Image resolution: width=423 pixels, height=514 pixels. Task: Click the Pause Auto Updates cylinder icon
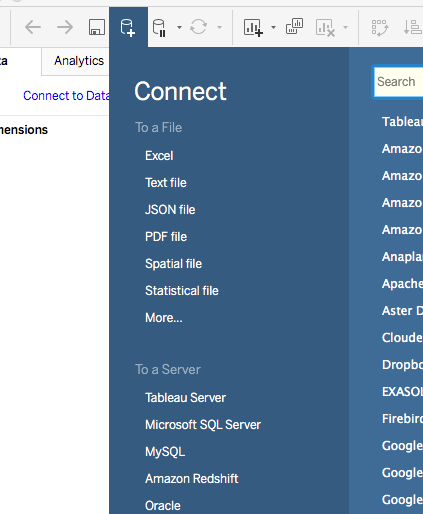point(159,28)
